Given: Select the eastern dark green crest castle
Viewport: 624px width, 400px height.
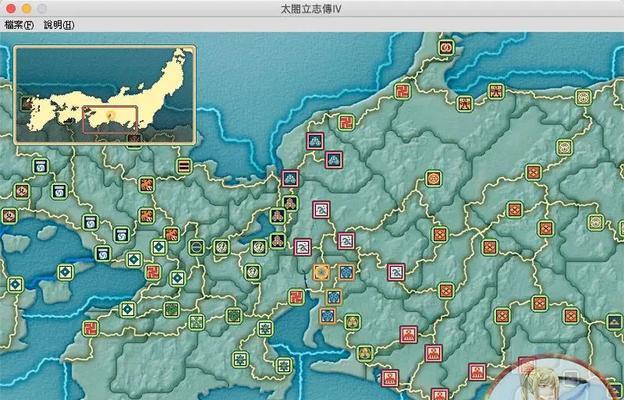Looking at the screenshot, I should pyautogui.click(x=234, y=316).
